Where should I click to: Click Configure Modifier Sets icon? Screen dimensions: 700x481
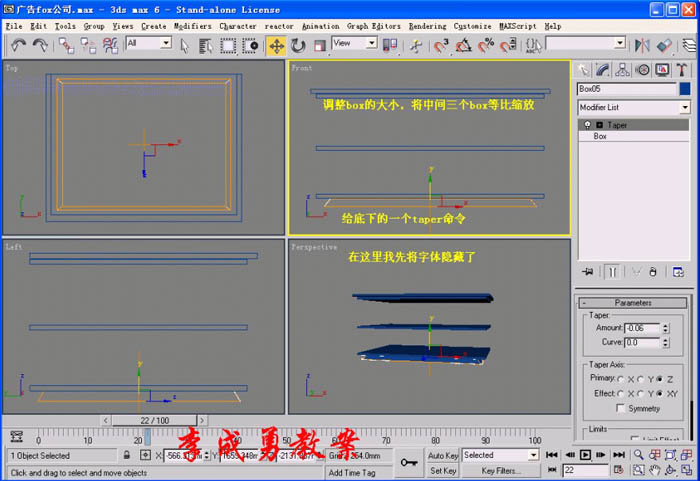coord(678,272)
